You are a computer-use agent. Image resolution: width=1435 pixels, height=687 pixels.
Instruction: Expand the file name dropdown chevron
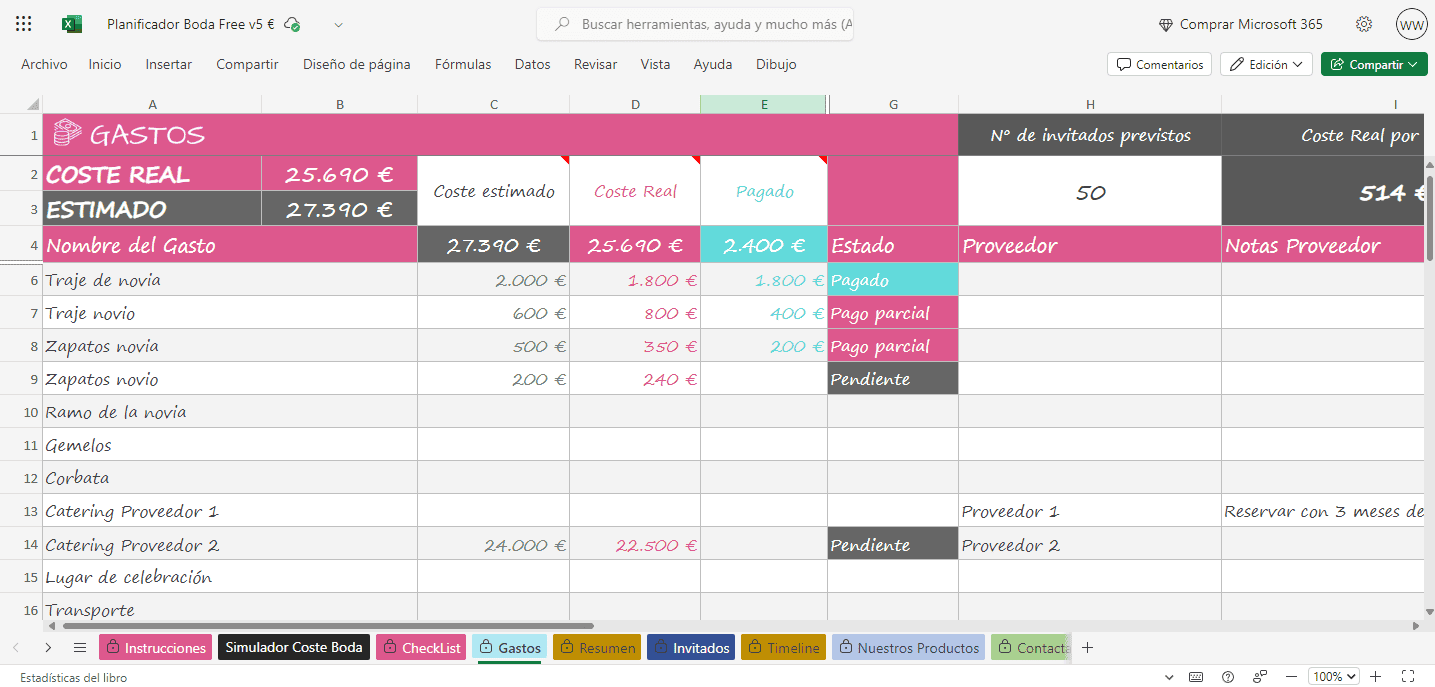pos(339,24)
